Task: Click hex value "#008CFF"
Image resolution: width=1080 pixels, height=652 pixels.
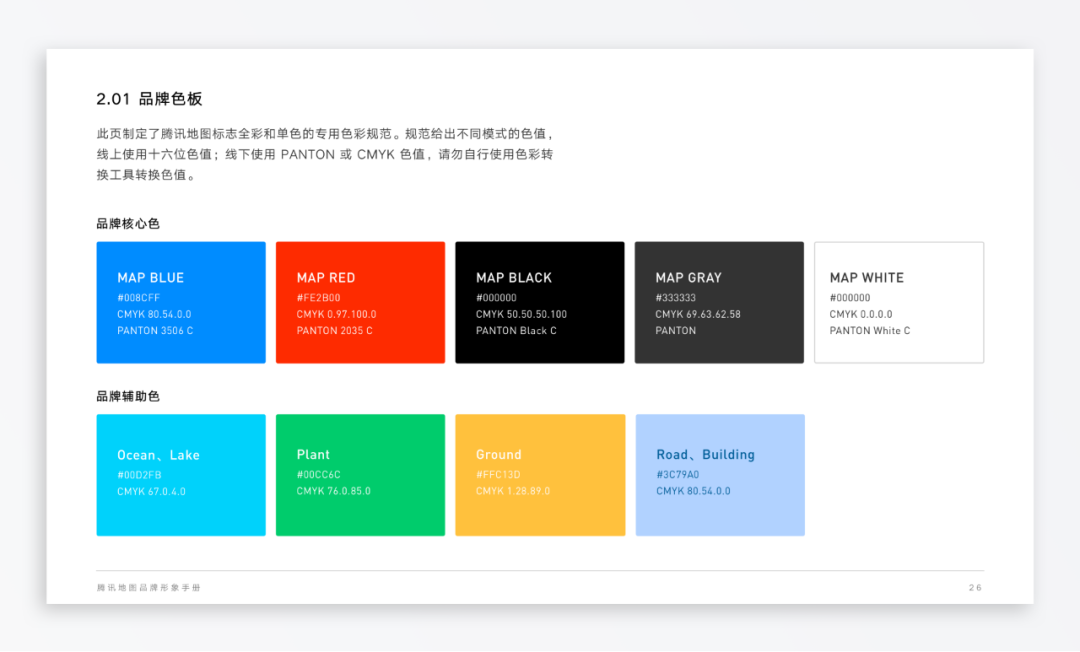Action: 138,298
